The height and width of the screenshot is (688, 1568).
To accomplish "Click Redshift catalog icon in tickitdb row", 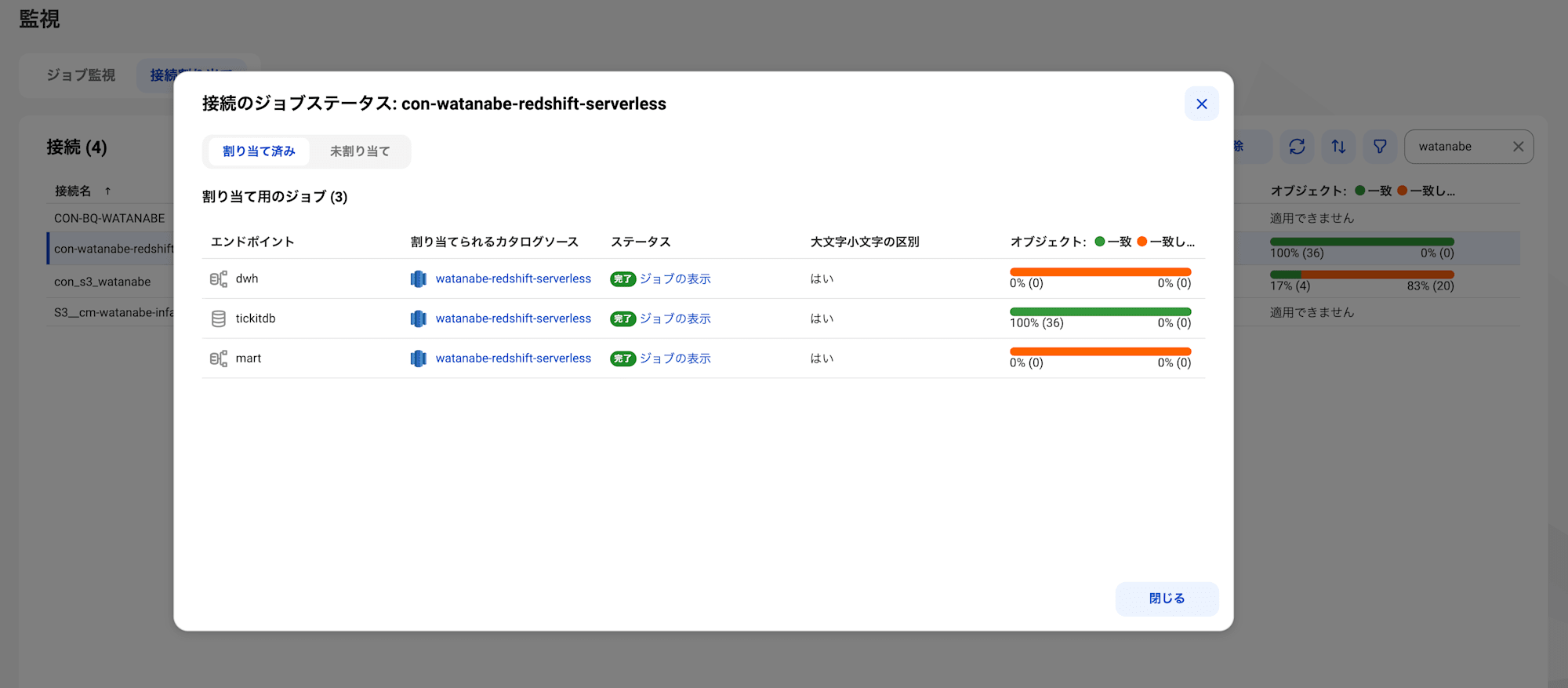I will click(x=419, y=319).
